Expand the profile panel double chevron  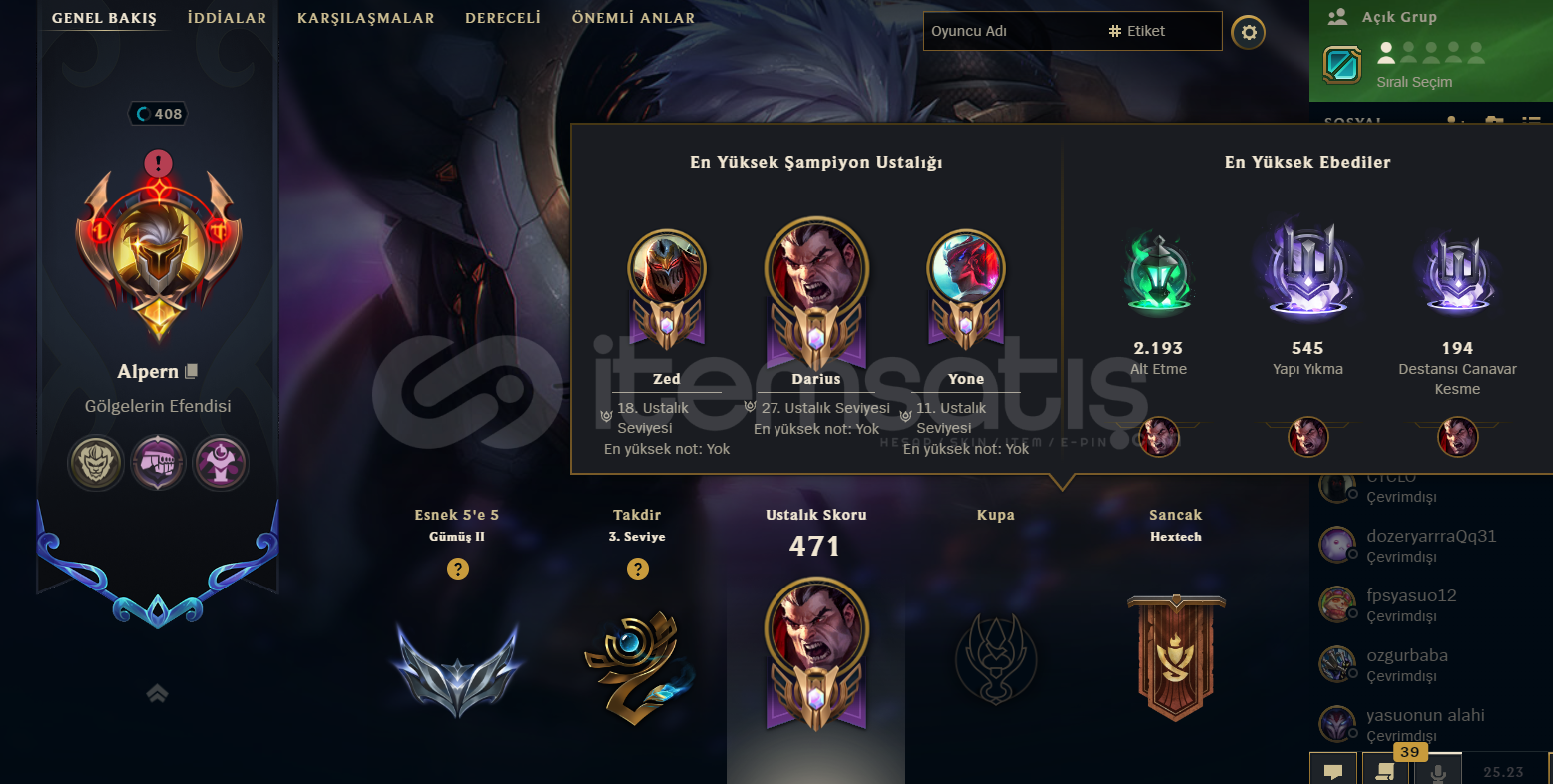pyautogui.click(x=157, y=693)
